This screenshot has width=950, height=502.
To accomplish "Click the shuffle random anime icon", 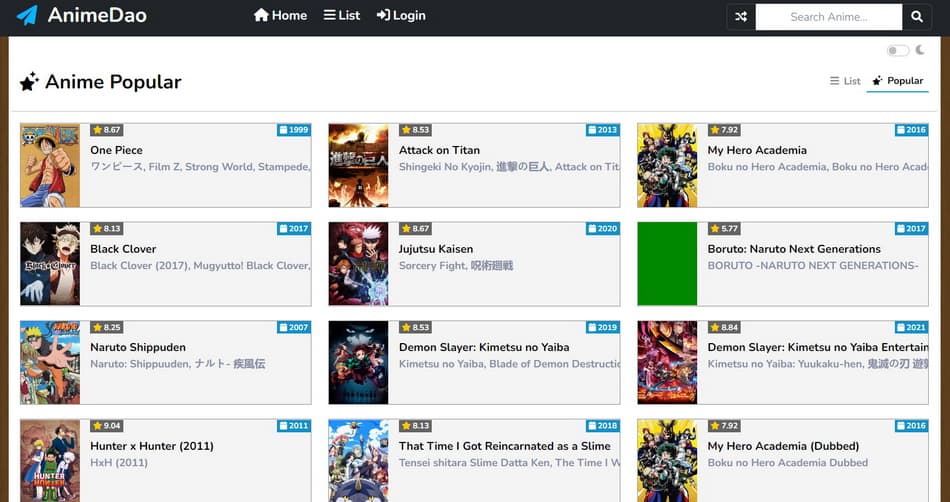I will 740,17.
